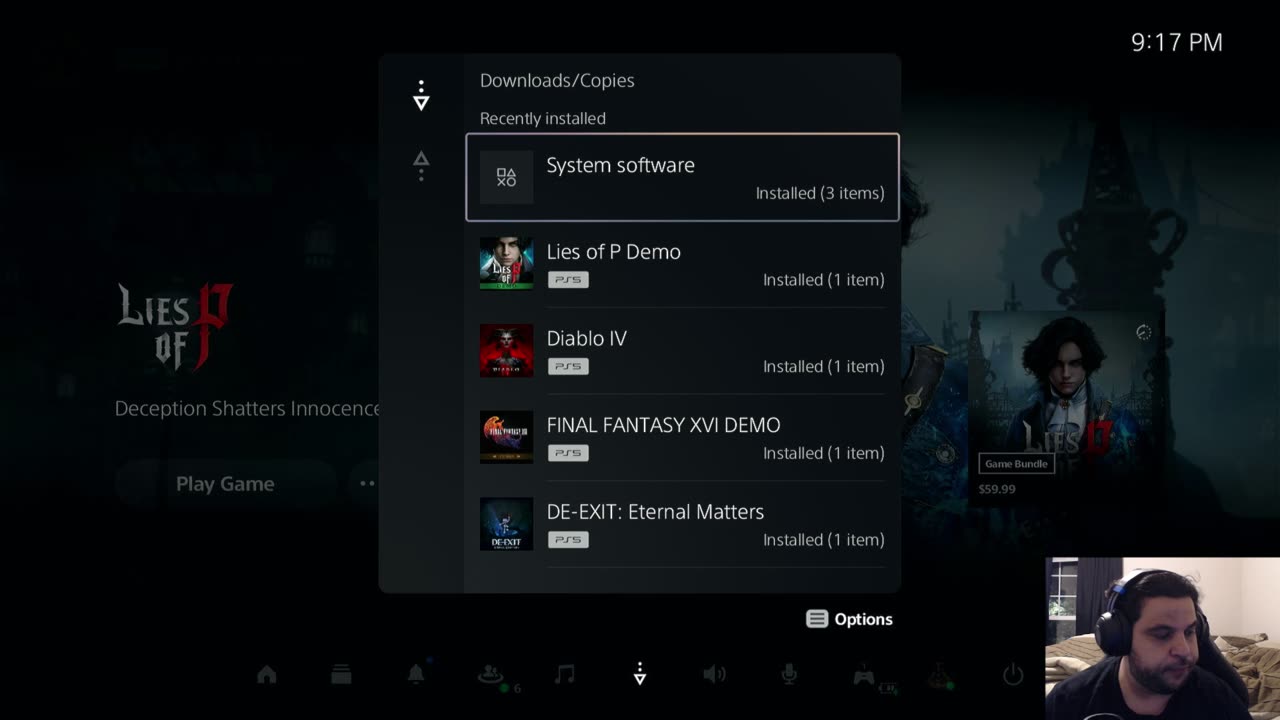Click Diablo IV cover thumbnail
1280x720 pixels.
[506, 351]
